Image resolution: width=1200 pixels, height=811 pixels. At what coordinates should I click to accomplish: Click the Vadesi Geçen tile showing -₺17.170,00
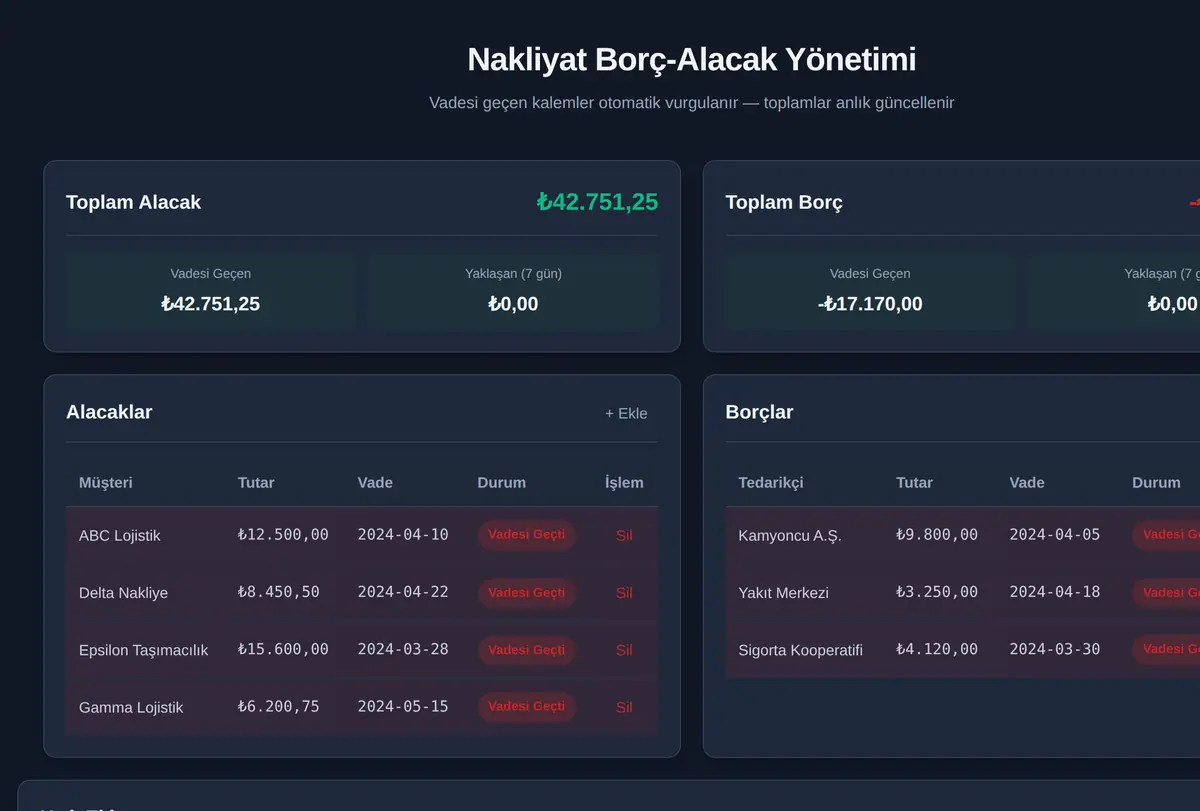870,291
